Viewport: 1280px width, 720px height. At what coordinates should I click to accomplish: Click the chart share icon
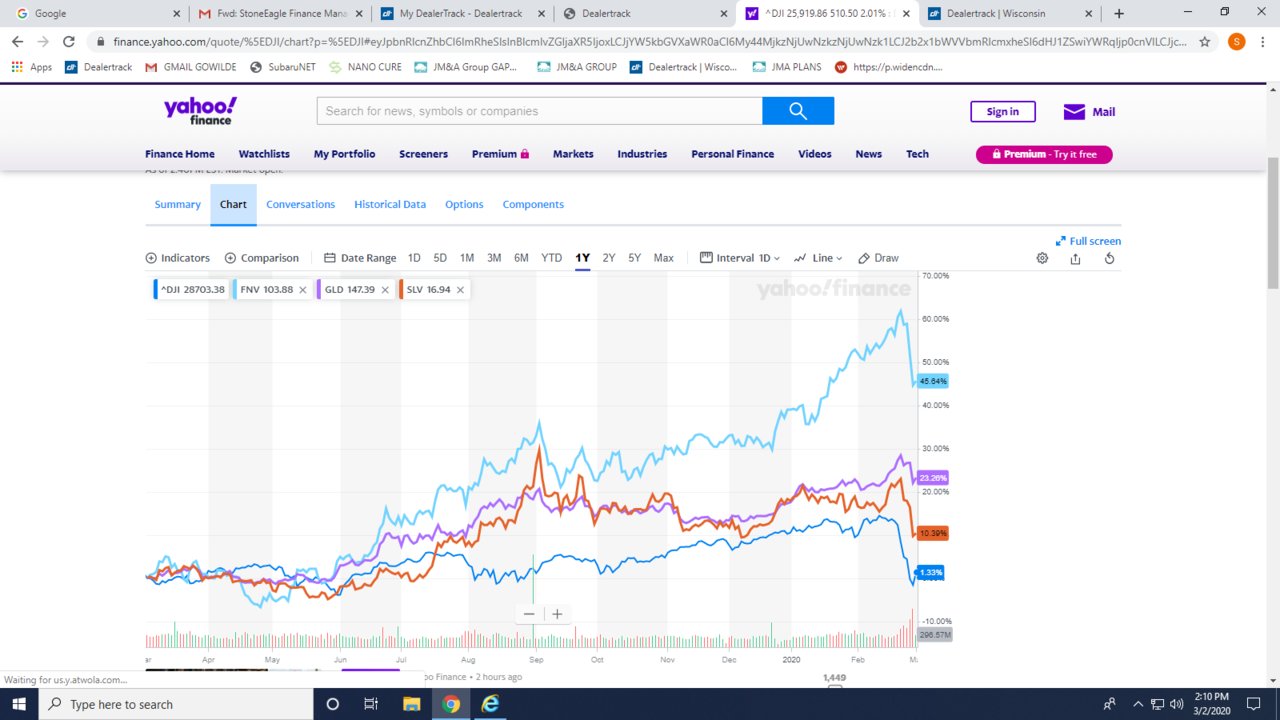1075,258
